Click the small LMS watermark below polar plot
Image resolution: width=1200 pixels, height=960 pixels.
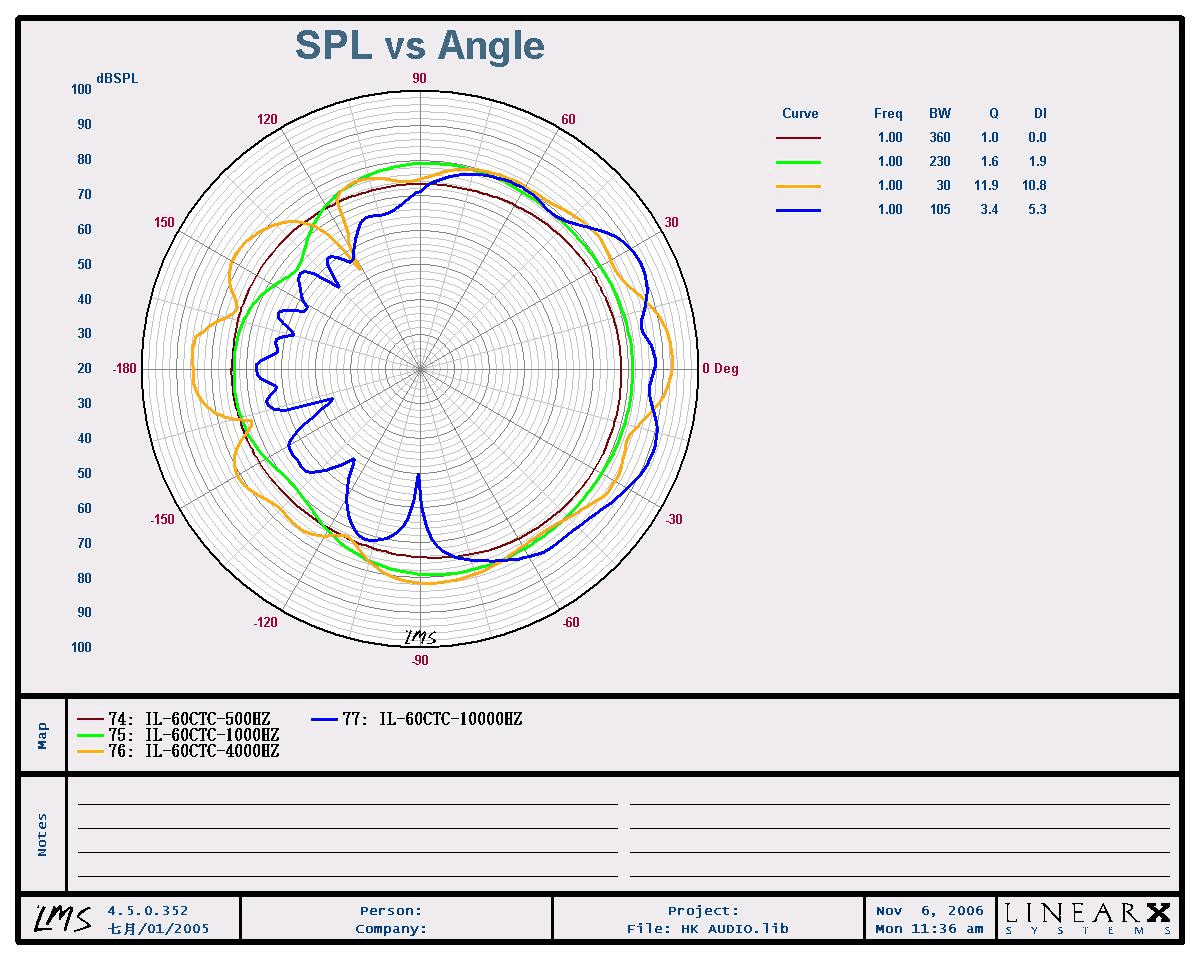[x=420, y=637]
